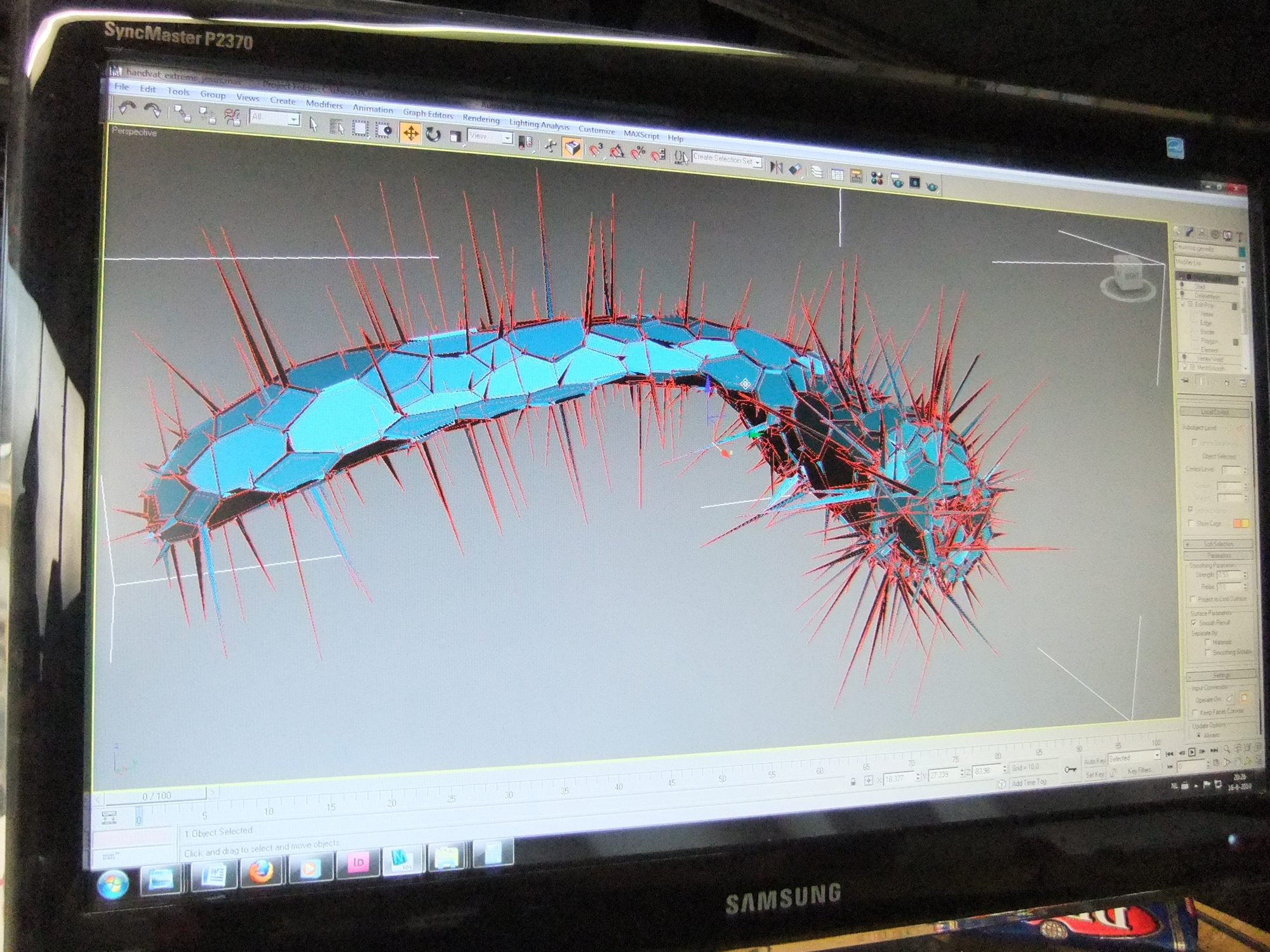This screenshot has width=1270, height=952.
Task: Open the View reference coordinate dropdown
Action: click(x=490, y=136)
